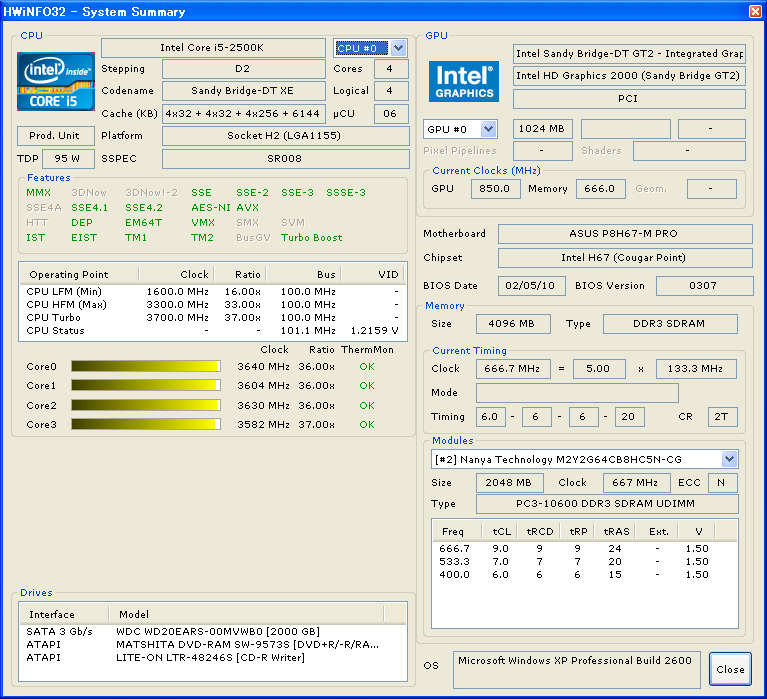The height and width of the screenshot is (699, 767).
Task: Click the Core1 usage bar
Action: 146,385
